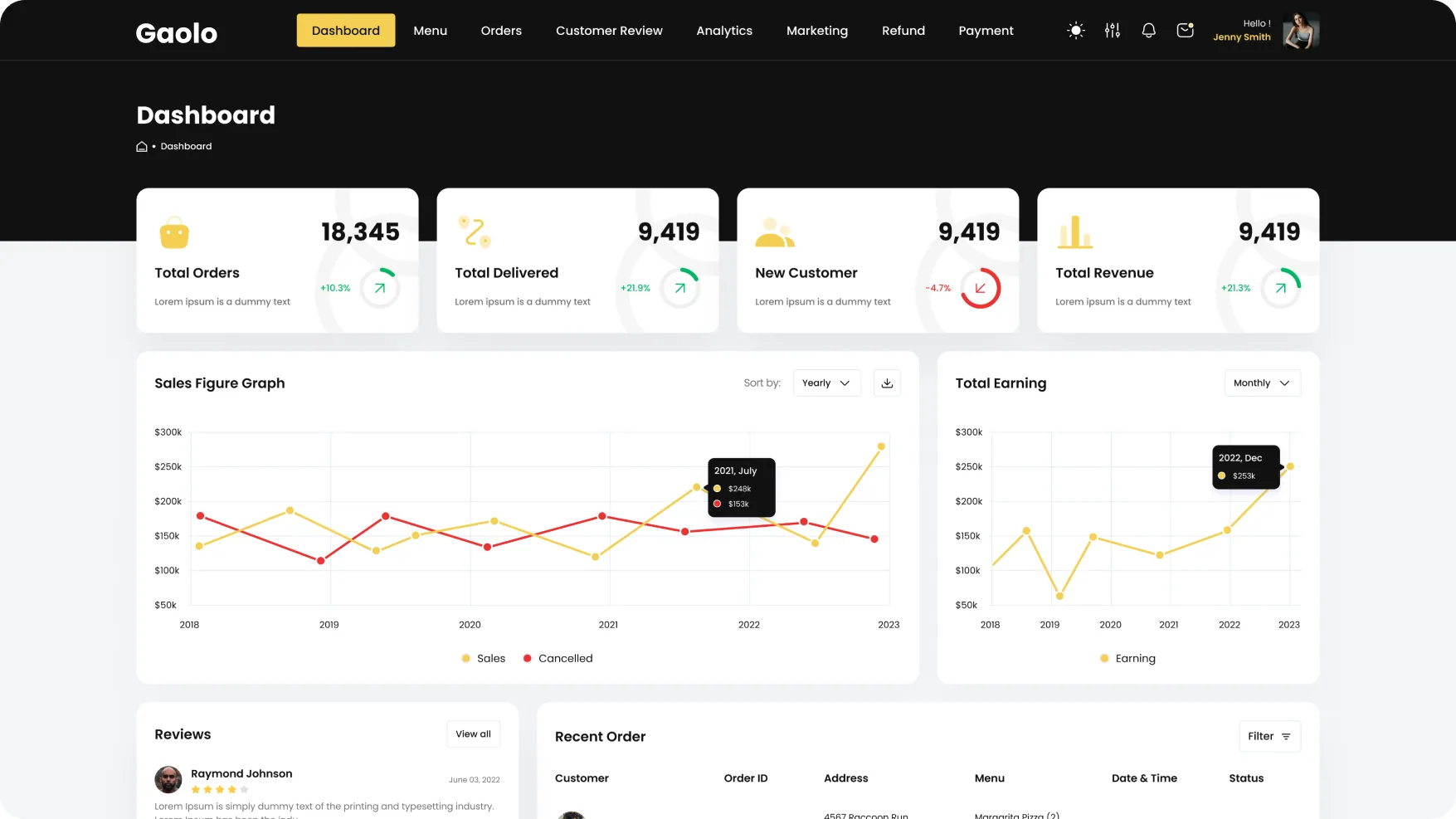Click the 2022 Dec earning data point
1456x819 pixels.
coord(1290,466)
